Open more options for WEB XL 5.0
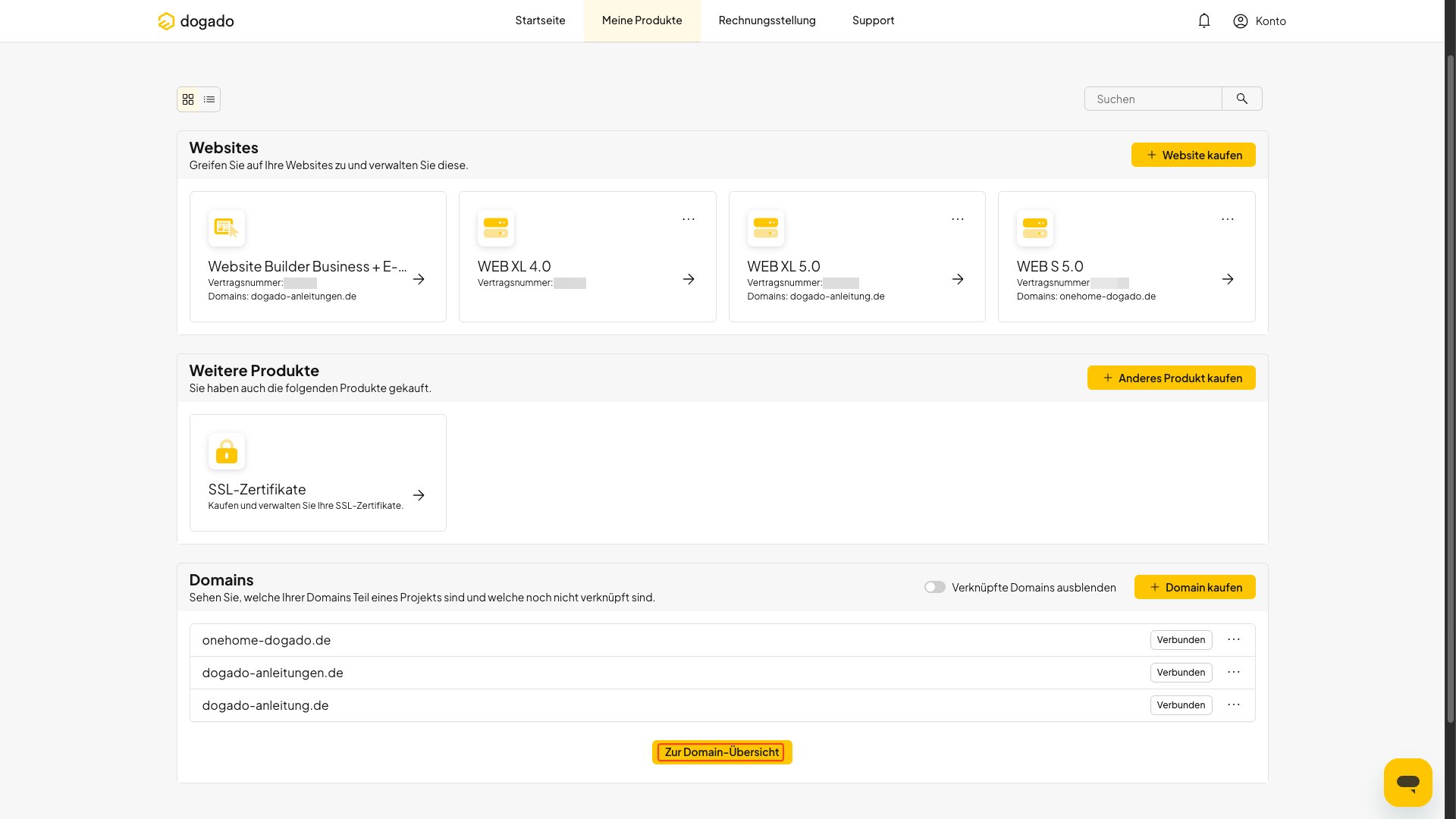Viewport: 1456px width, 819px height. pyautogui.click(x=958, y=219)
